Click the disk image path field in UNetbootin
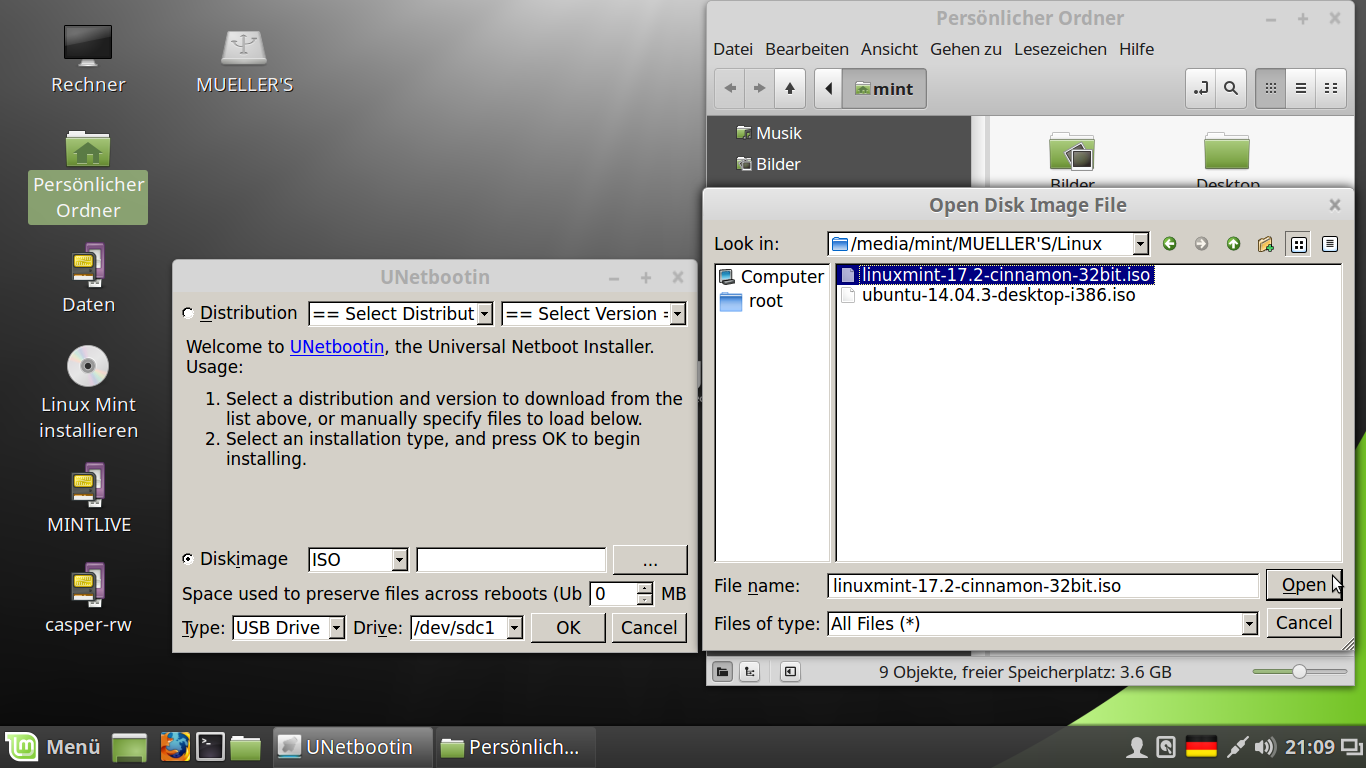The height and width of the screenshot is (768, 1366). click(511, 560)
